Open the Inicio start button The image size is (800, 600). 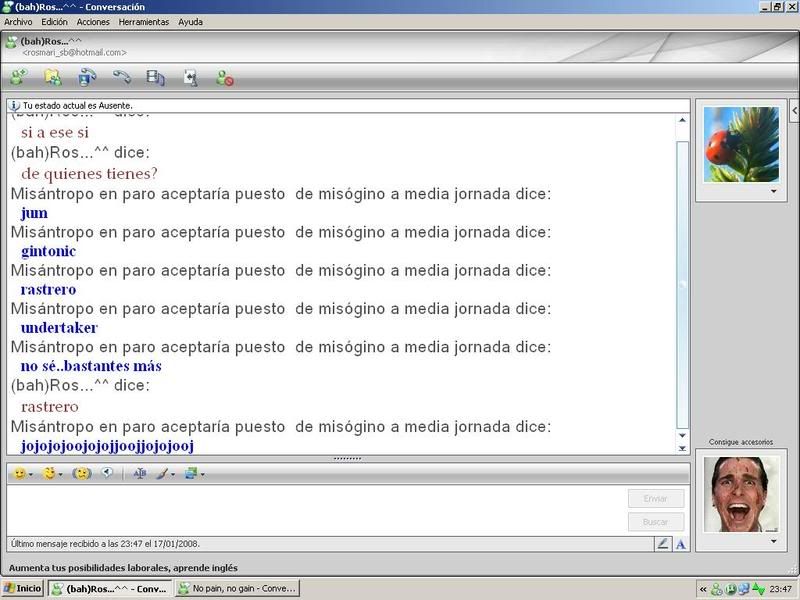(x=22, y=588)
